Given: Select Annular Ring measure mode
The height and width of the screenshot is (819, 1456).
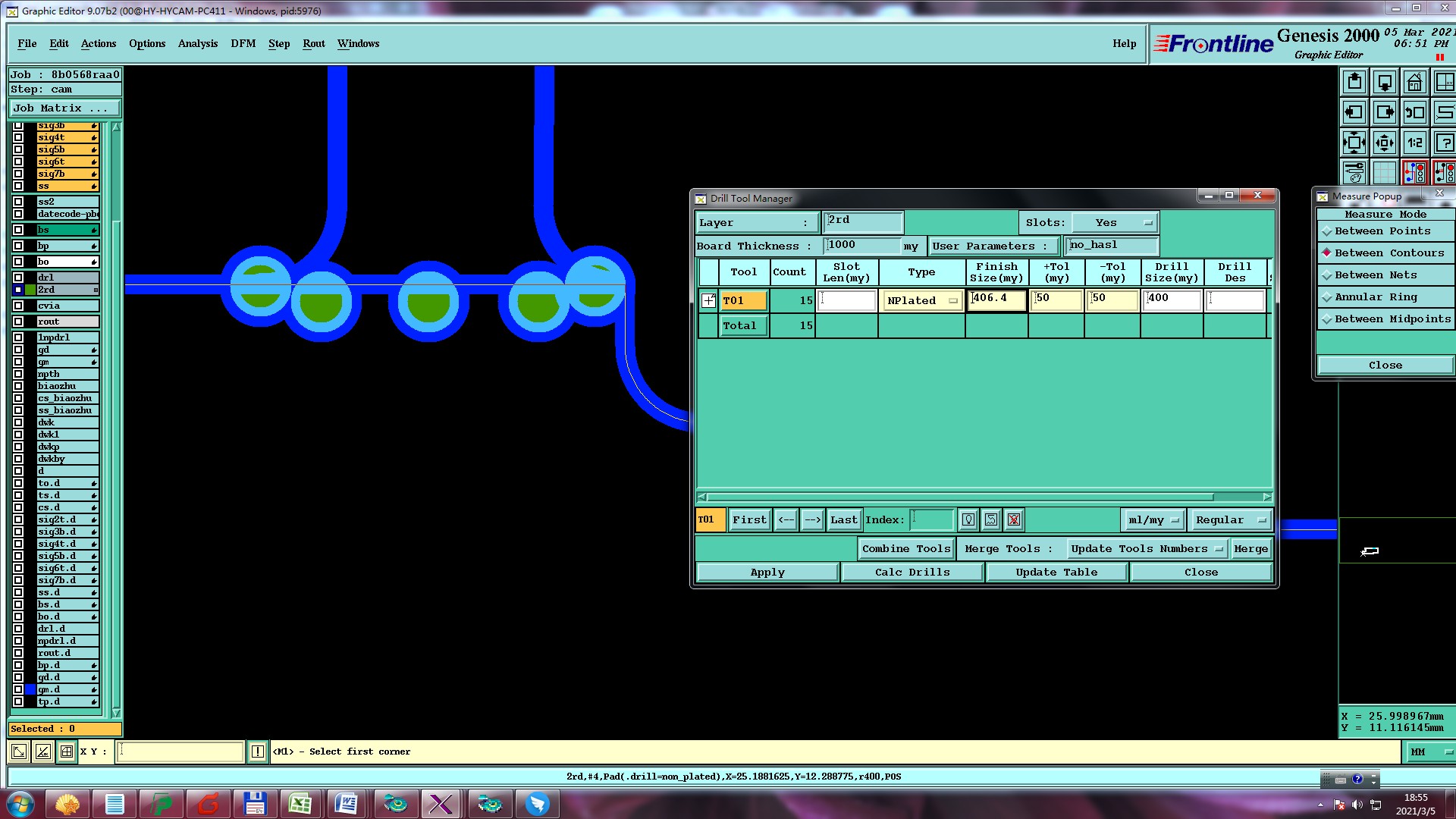Looking at the screenshot, I should (x=1375, y=297).
